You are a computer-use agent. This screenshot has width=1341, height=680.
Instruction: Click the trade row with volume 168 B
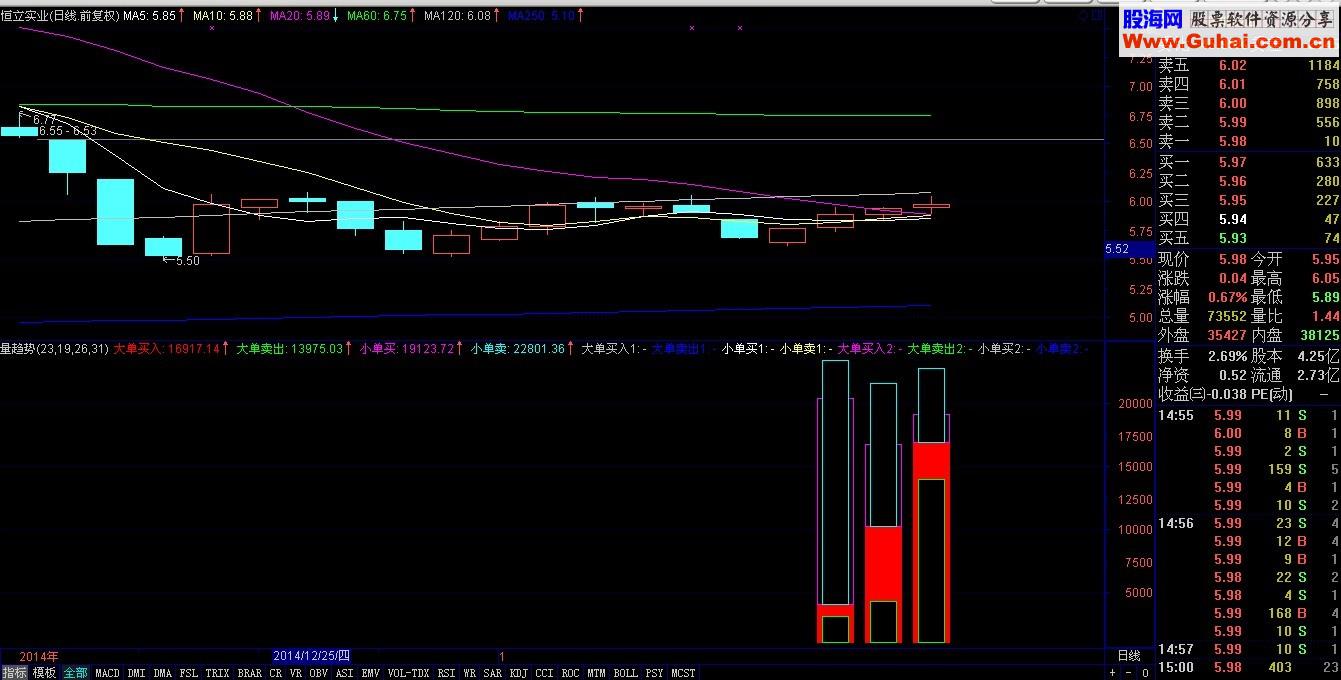click(1248, 613)
